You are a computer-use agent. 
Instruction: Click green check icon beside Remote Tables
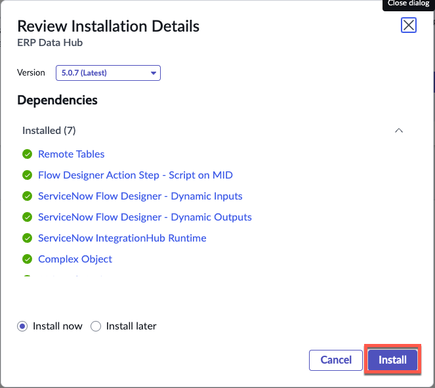click(x=27, y=154)
